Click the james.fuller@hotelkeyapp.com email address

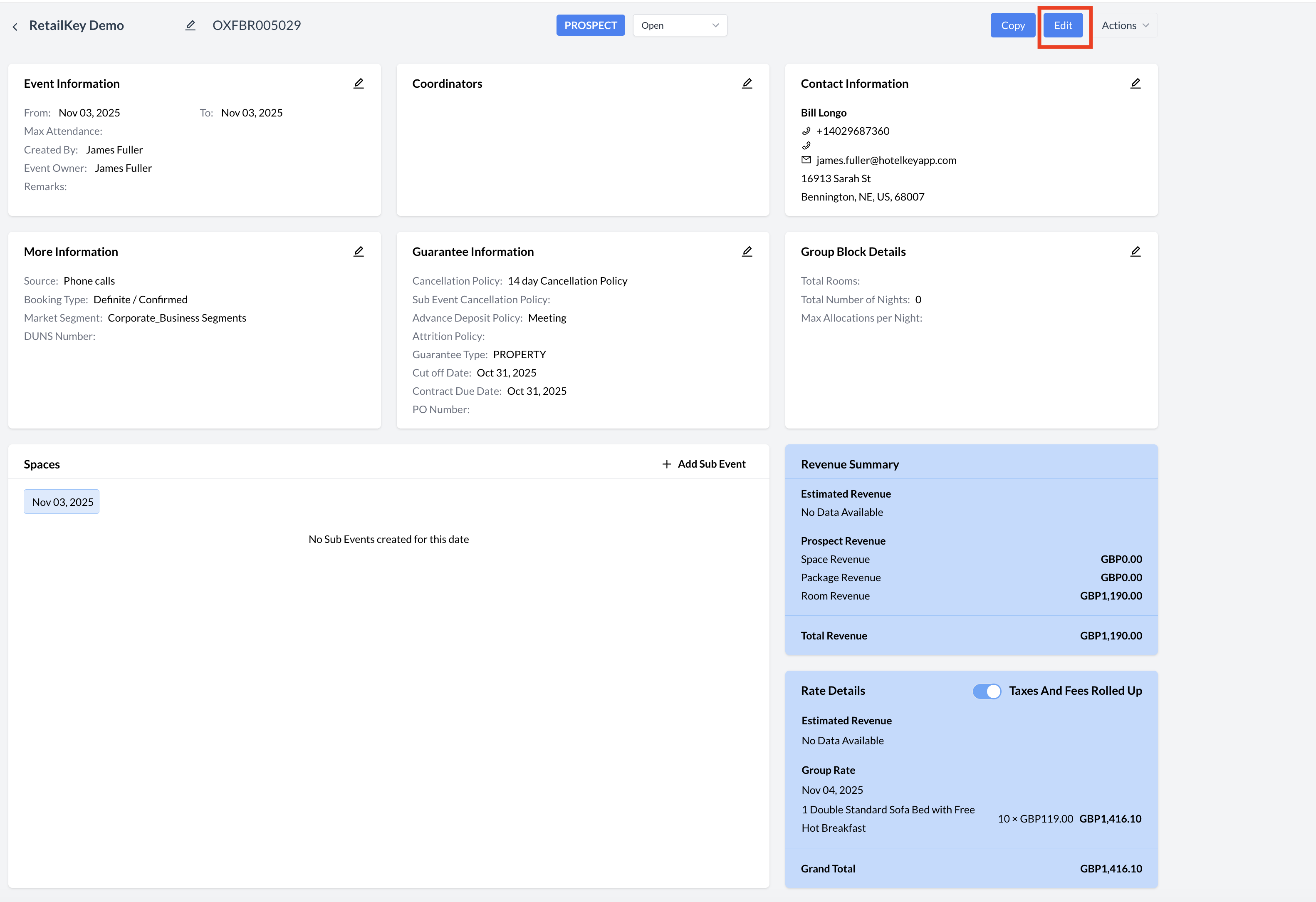tap(886, 160)
